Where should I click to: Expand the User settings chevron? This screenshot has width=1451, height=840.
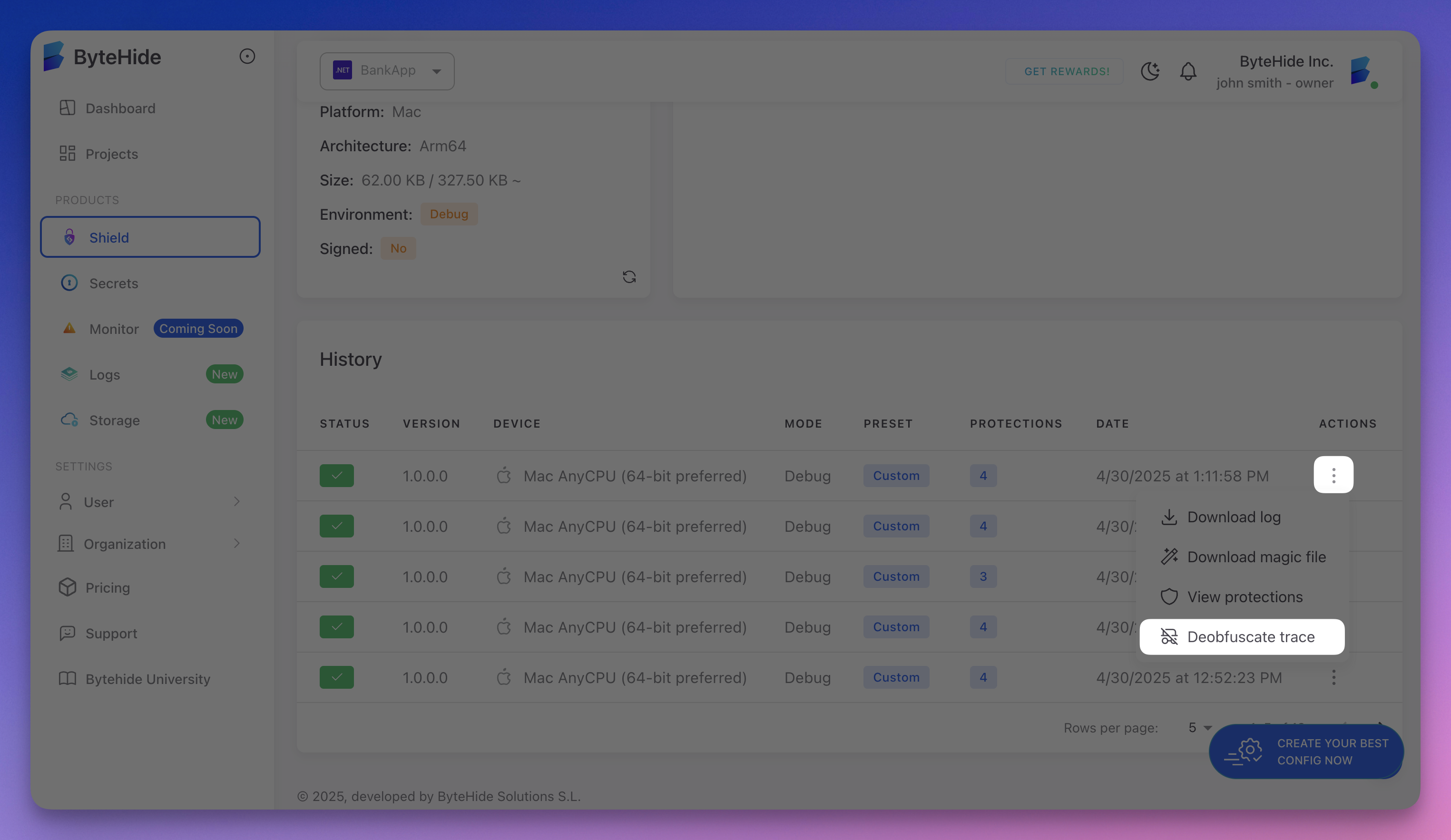[236, 501]
